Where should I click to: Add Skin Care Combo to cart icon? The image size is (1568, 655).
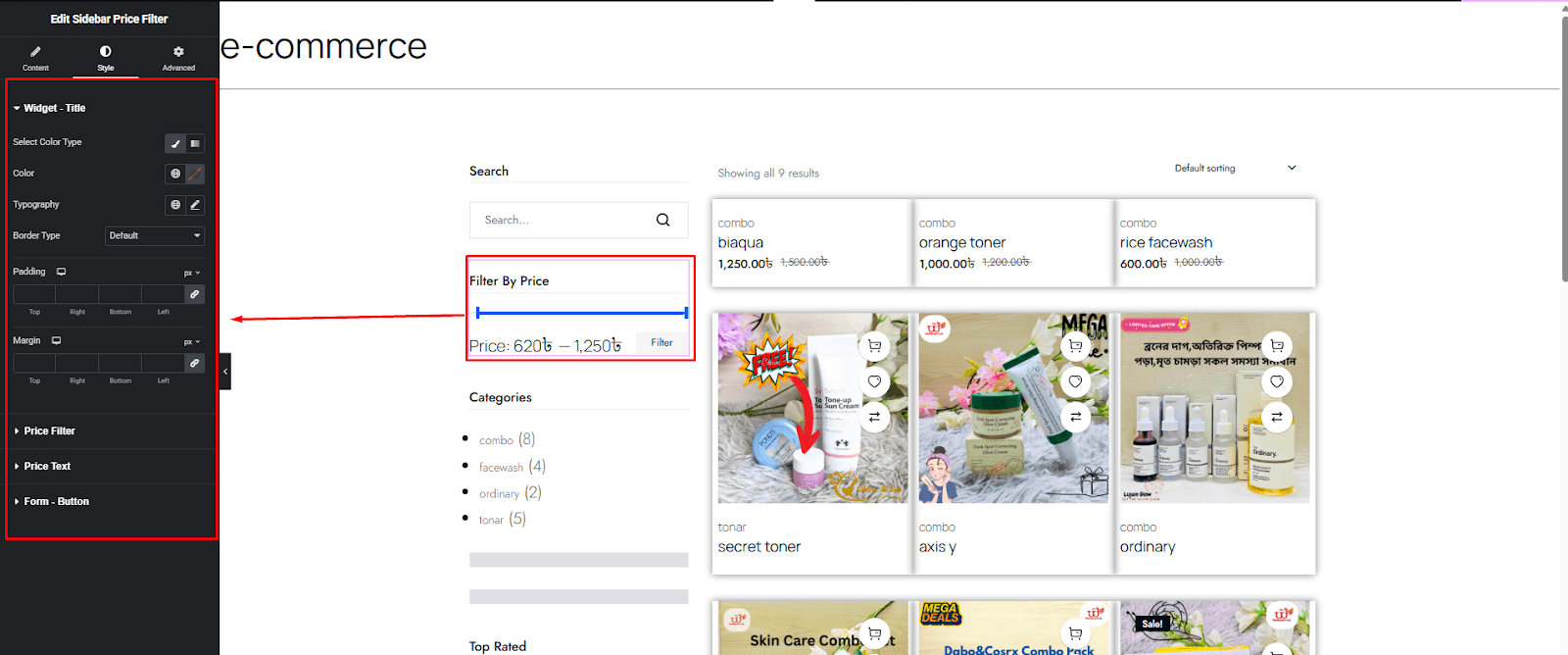click(x=874, y=633)
